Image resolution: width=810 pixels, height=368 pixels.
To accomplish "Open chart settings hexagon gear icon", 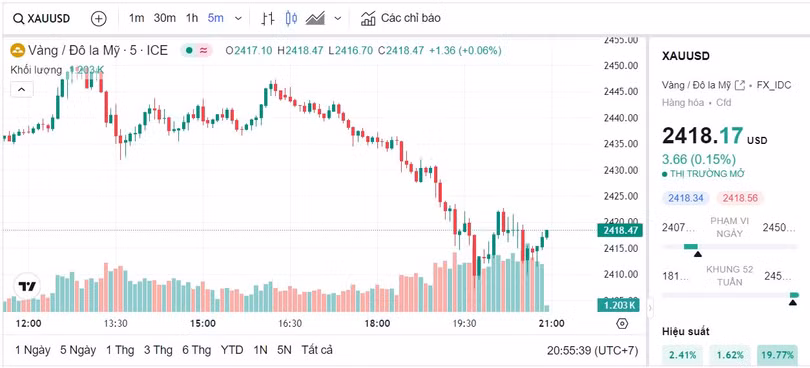I will click(x=622, y=324).
